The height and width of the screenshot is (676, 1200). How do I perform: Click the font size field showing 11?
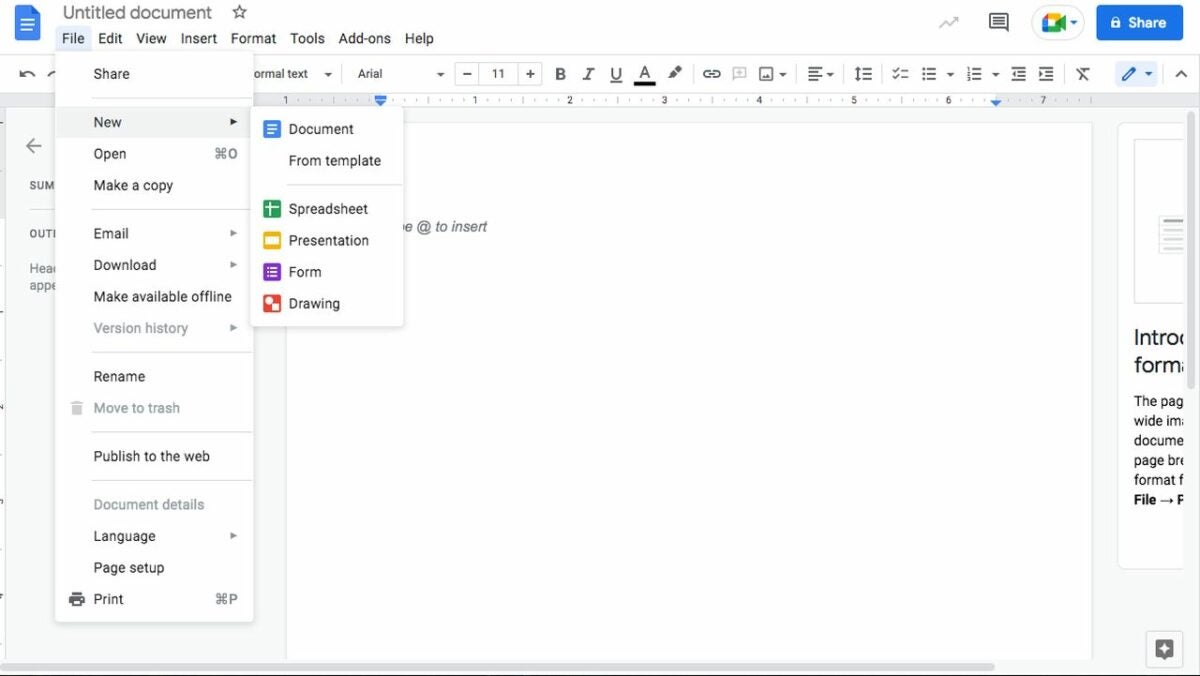(x=498, y=74)
